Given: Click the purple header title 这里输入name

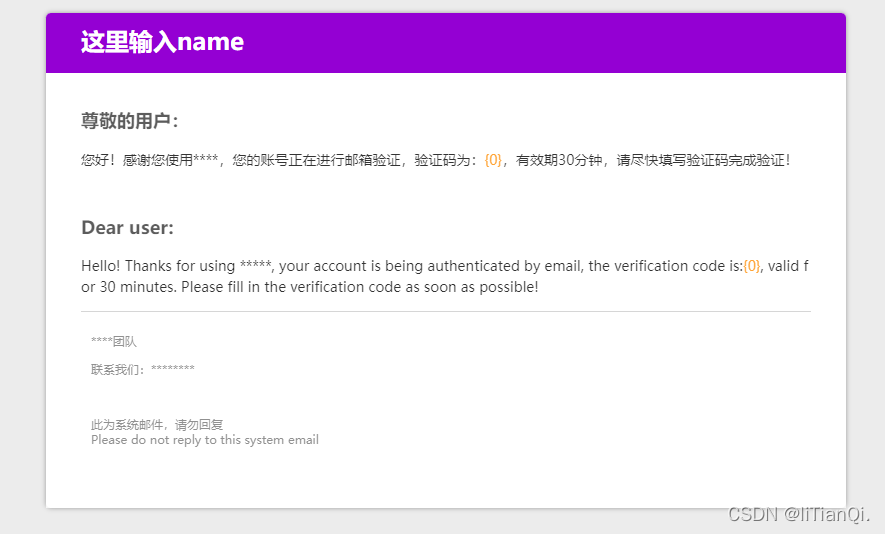Looking at the screenshot, I should pos(163,42).
